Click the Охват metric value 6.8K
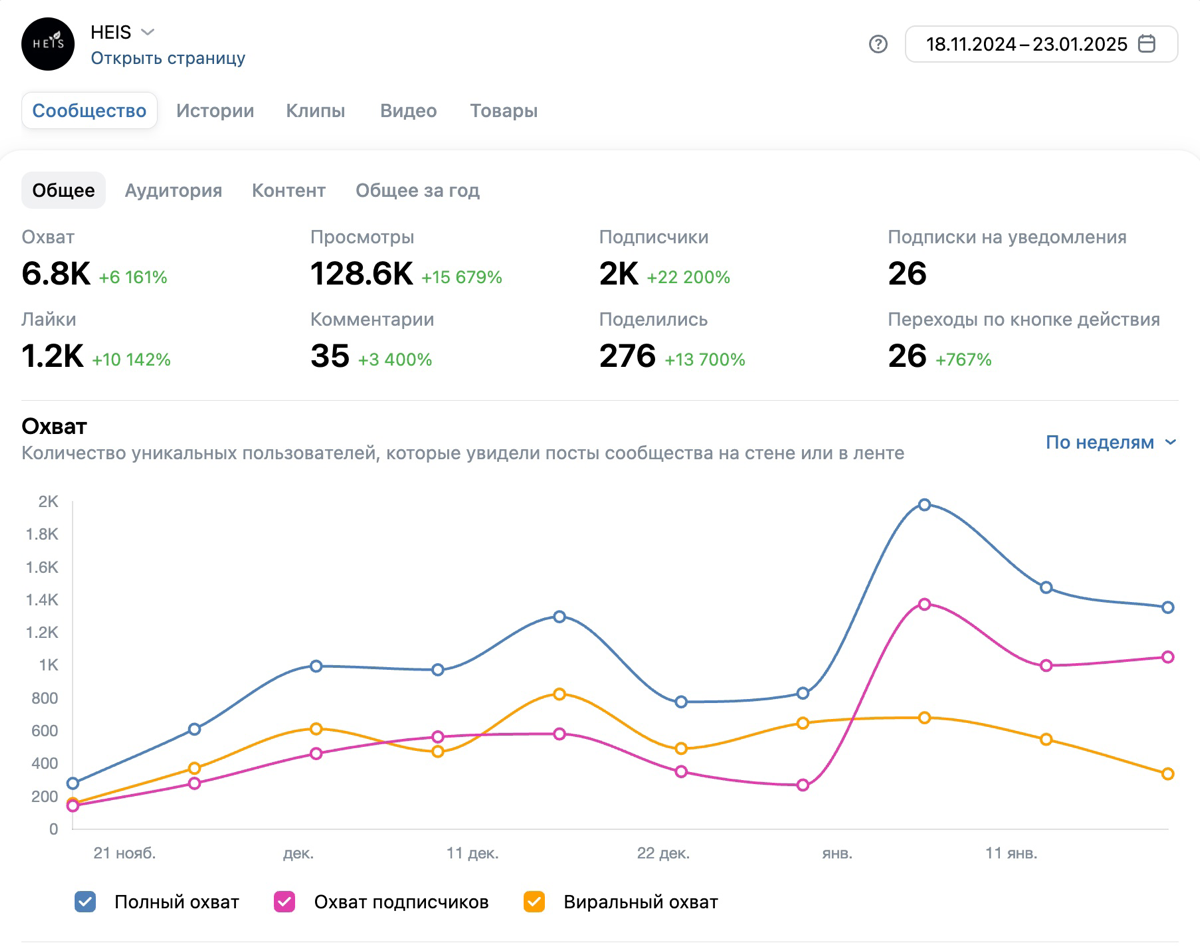 [56, 274]
